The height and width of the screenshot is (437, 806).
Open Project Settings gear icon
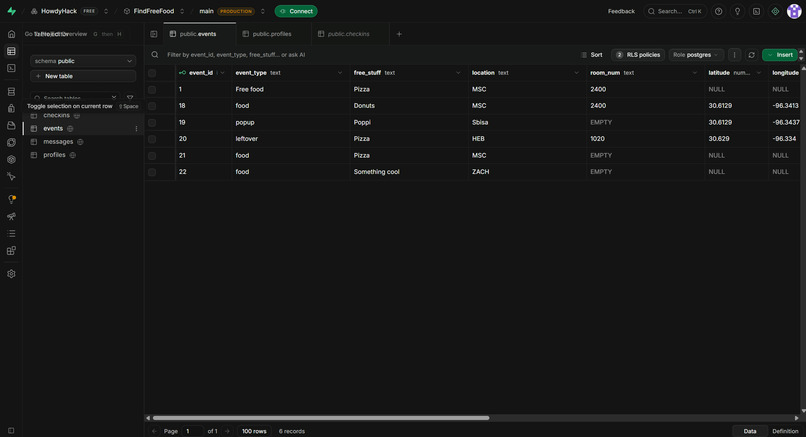pyautogui.click(x=11, y=274)
